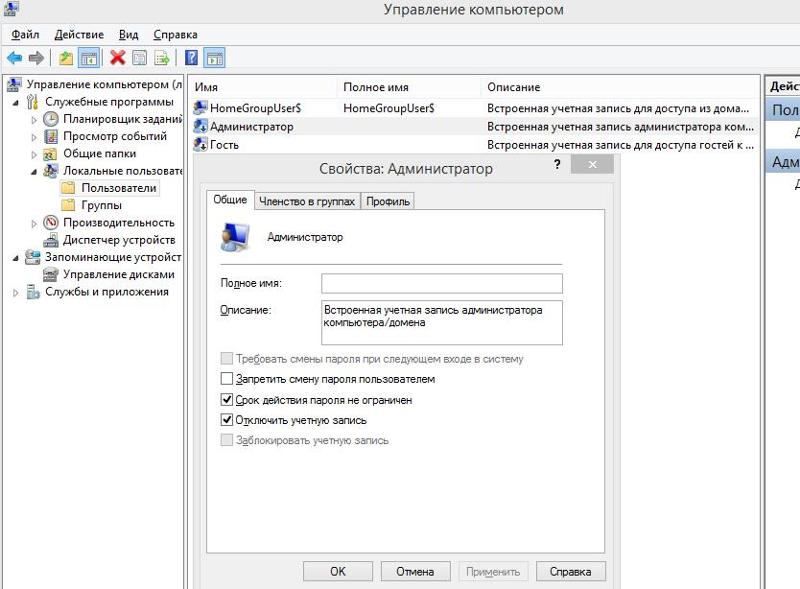Click the Служебные программы tools icon
800x589 pixels.
[x=33, y=102]
